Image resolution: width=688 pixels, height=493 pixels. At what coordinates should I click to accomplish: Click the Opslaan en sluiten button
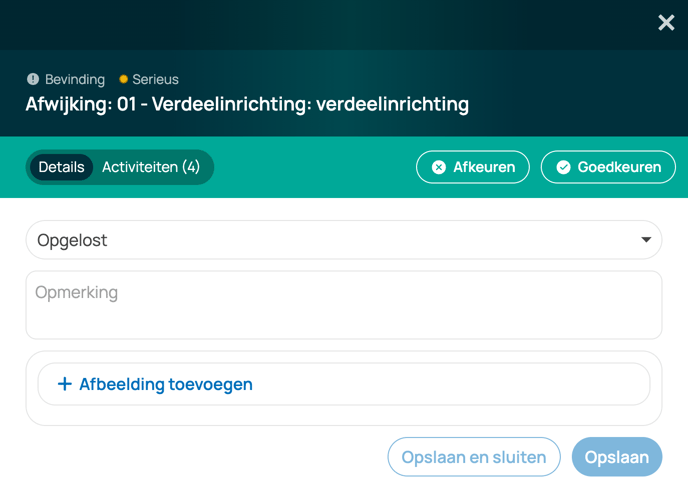click(x=474, y=457)
